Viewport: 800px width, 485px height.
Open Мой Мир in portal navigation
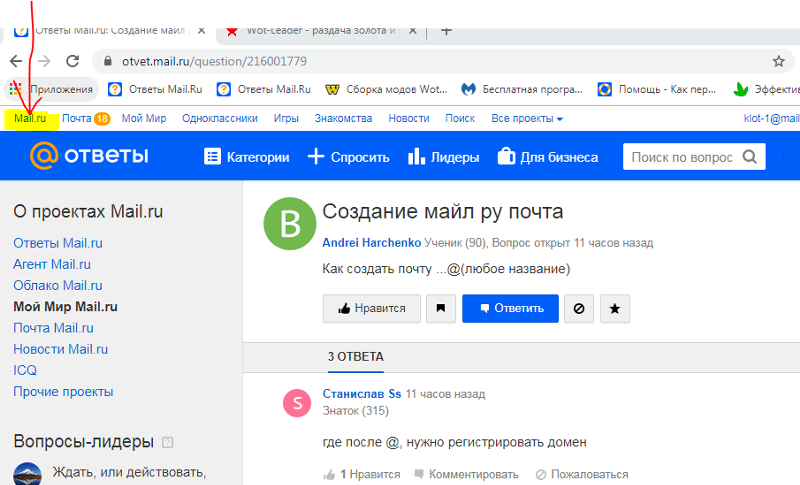pyautogui.click(x=144, y=118)
